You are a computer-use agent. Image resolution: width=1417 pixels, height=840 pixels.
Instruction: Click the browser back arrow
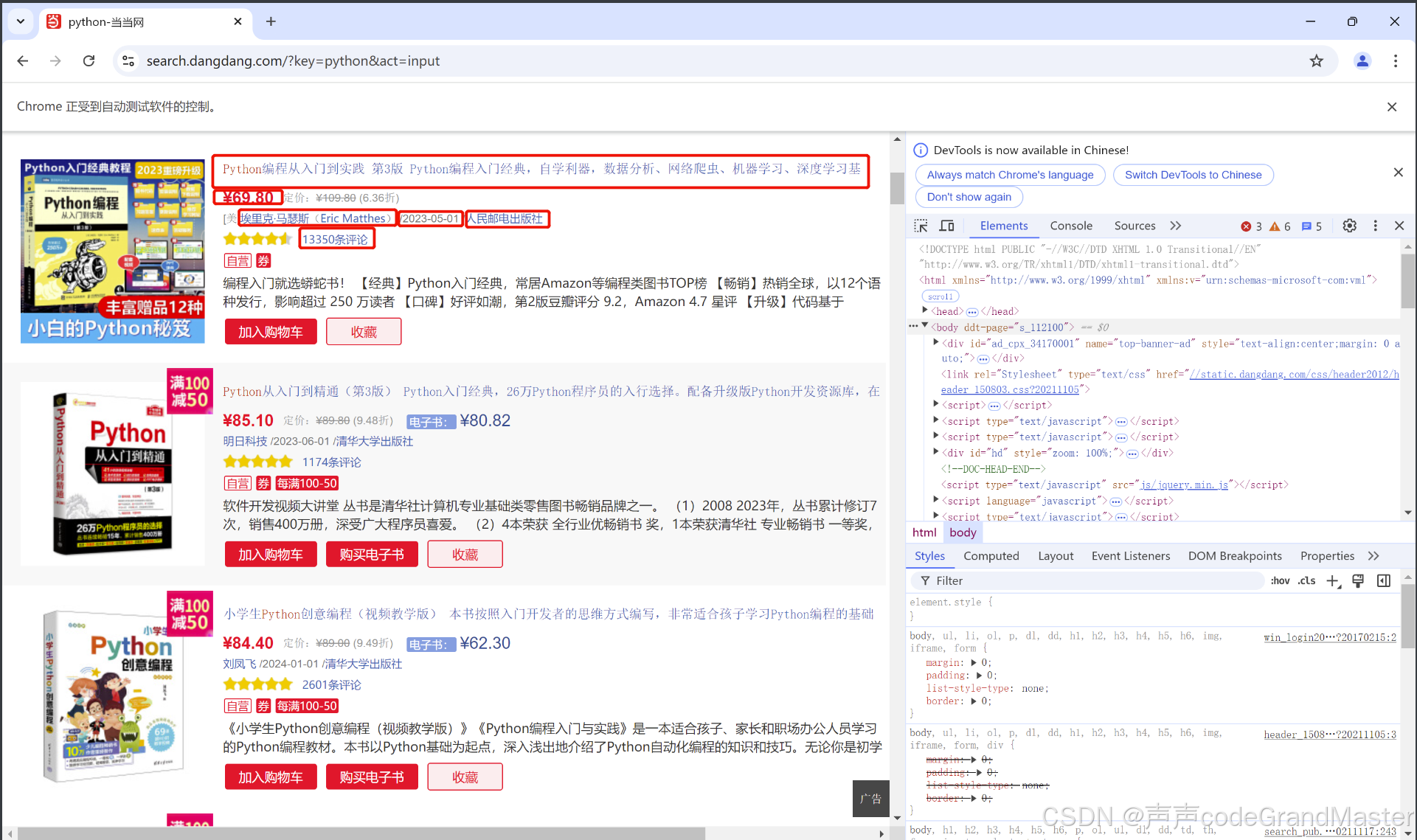[23, 61]
